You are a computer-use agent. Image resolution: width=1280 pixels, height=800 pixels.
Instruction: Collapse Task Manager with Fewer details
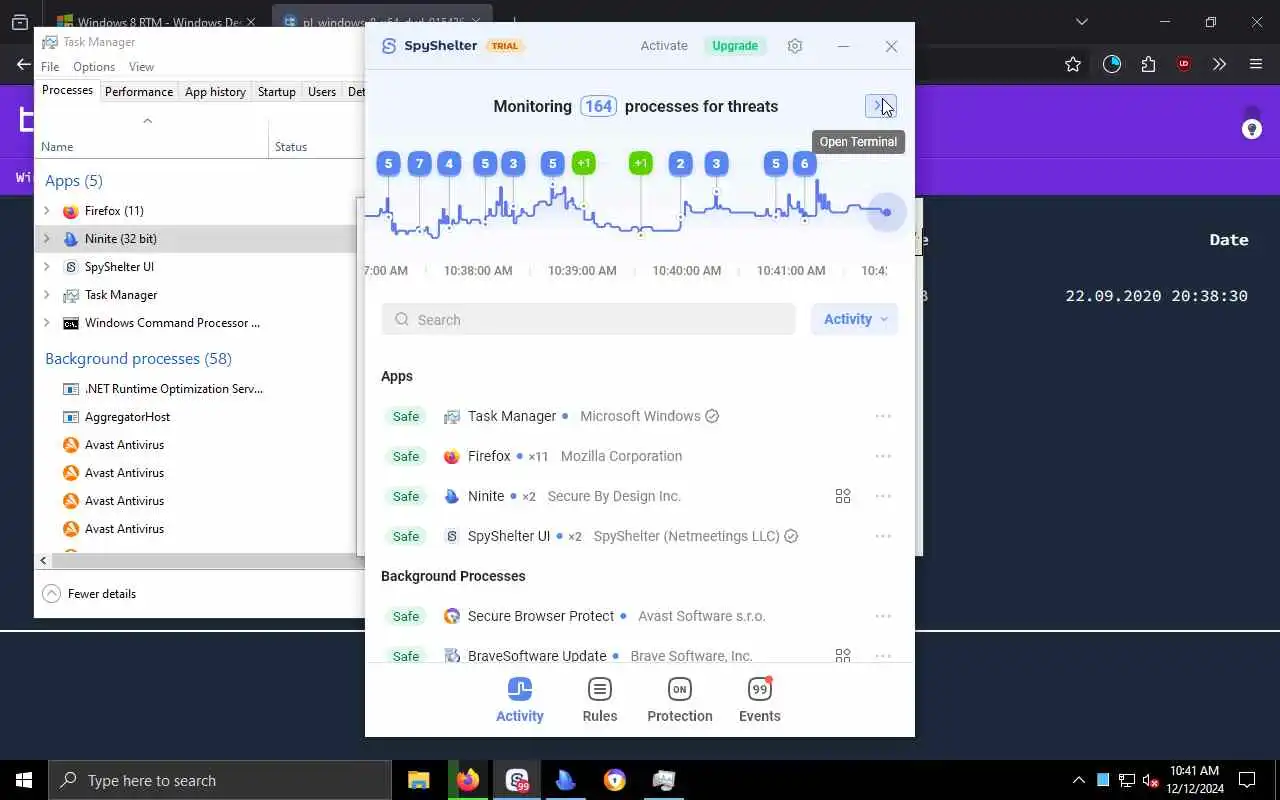[x=89, y=594]
